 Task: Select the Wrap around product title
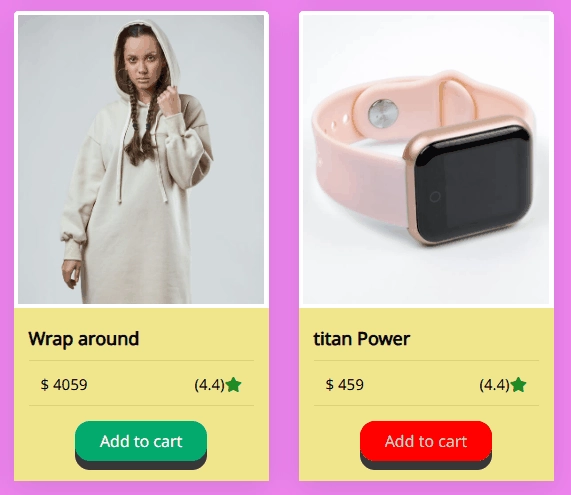coord(84,339)
